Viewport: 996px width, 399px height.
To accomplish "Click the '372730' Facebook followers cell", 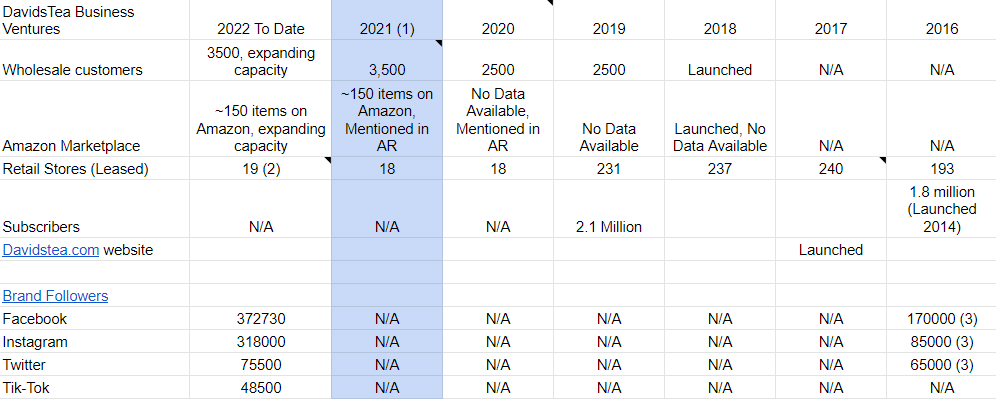I will point(260,318).
